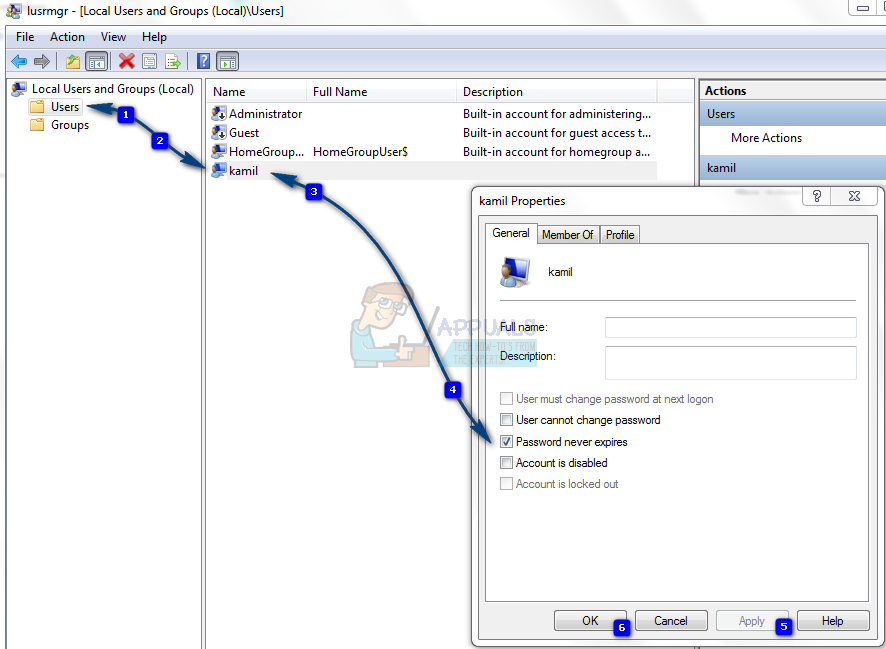The height and width of the screenshot is (649, 886).
Task: Click the Users header in Actions pane
Action: pos(793,114)
